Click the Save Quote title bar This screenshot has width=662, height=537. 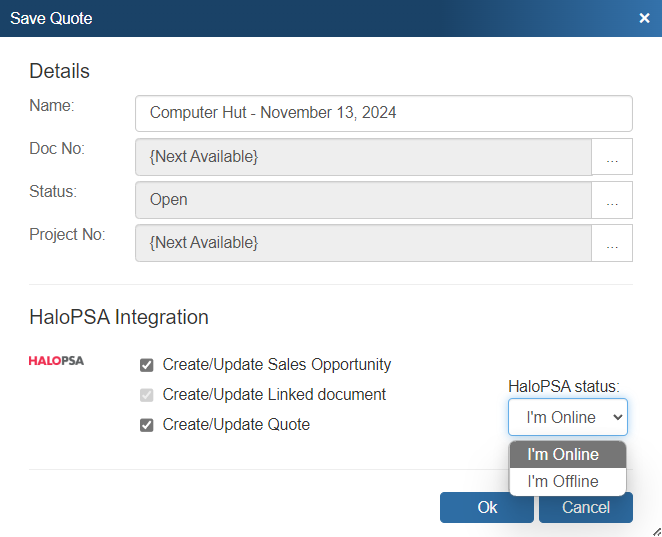click(300, 18)
